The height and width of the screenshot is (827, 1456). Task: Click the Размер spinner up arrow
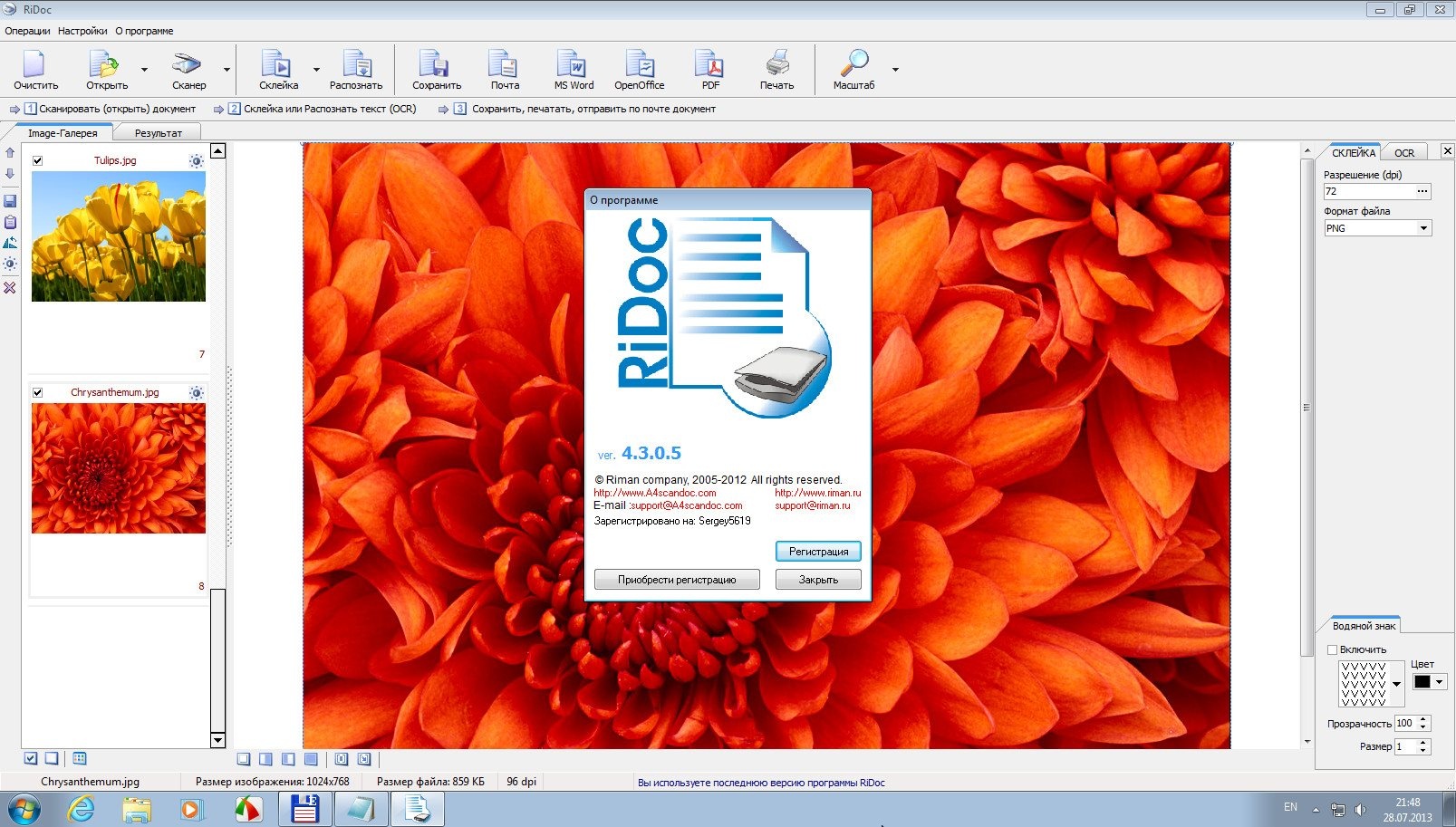pyautogui.click(x=1423, y=743)
